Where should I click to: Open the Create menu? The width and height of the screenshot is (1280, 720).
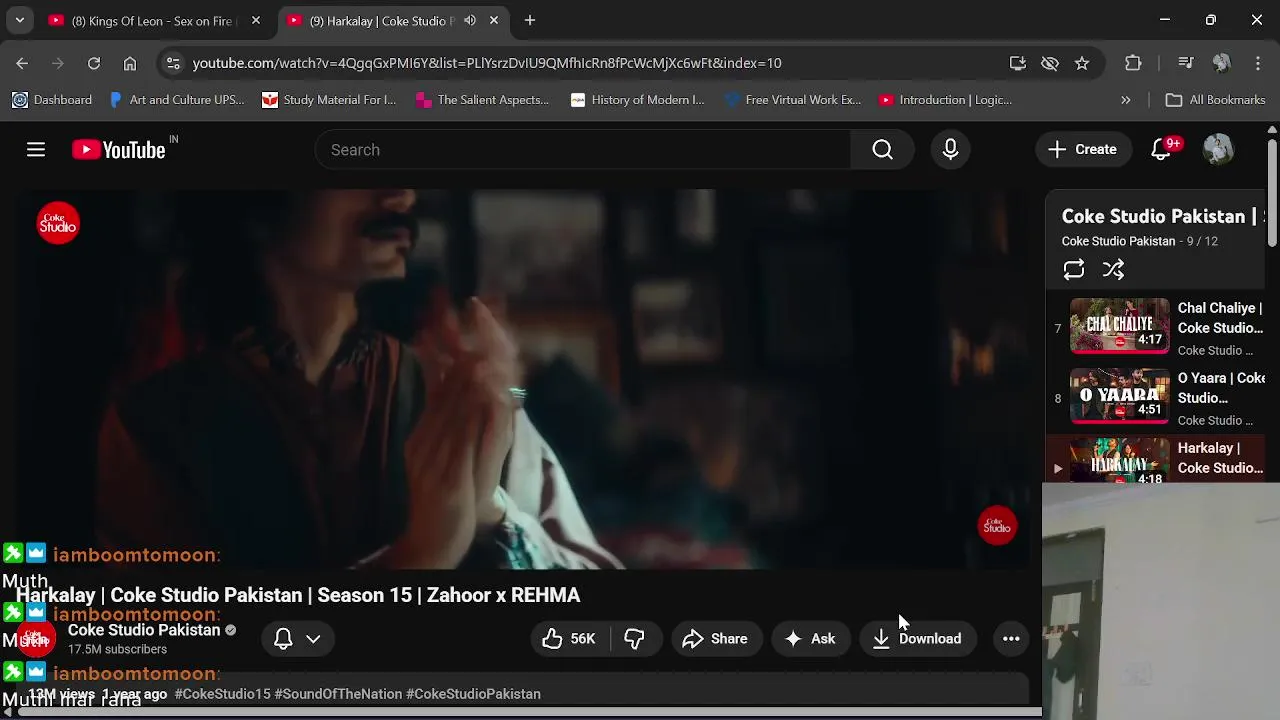point(1083,150)
